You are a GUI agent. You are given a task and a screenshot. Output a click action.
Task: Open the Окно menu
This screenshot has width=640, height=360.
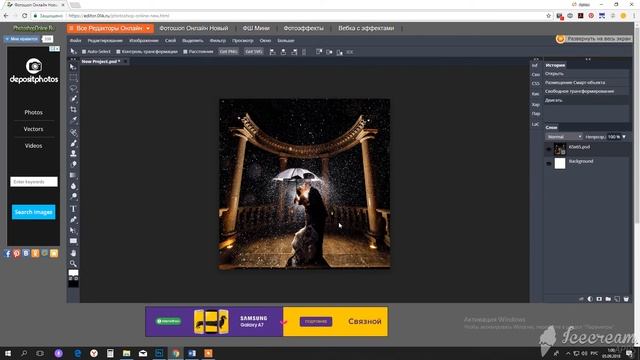(x=265, y=40)
